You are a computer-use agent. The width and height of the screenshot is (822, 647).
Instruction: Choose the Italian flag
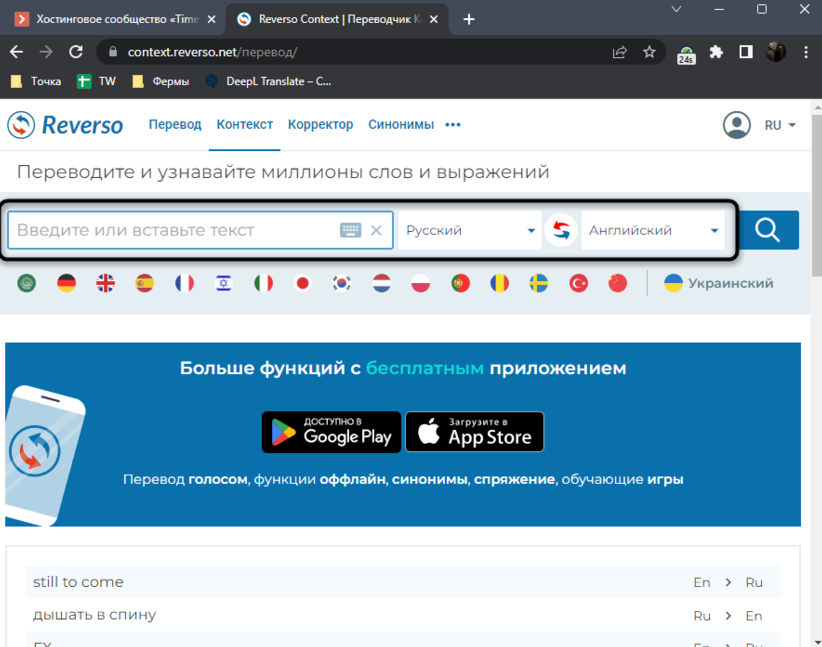point(263,283)
